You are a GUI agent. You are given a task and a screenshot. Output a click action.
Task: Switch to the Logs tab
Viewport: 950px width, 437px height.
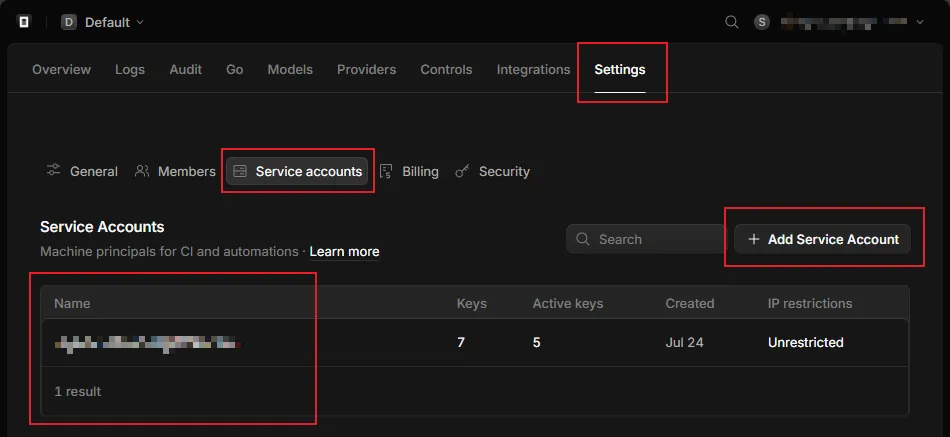[130, 70]
